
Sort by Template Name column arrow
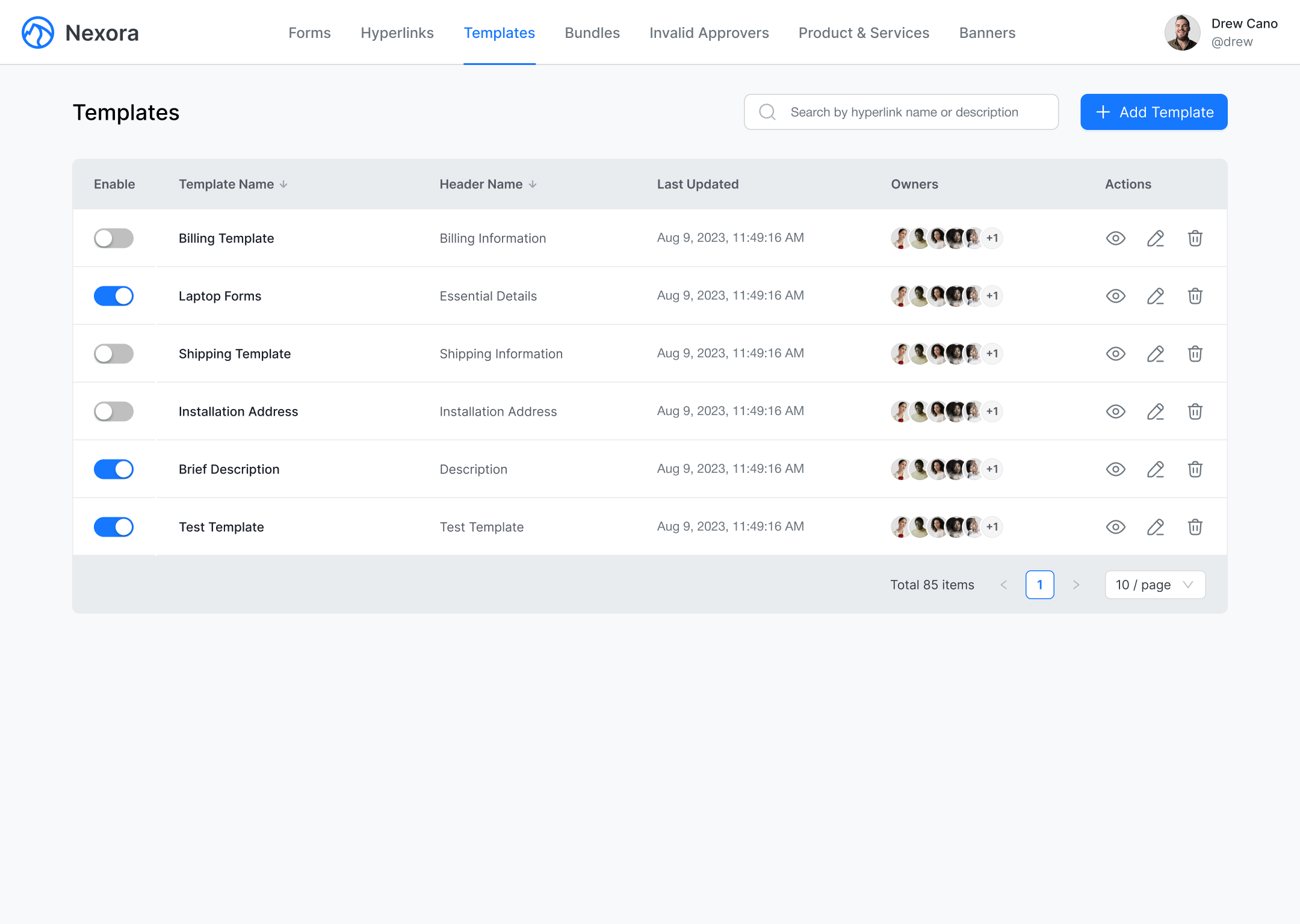(x=283, y=185)
